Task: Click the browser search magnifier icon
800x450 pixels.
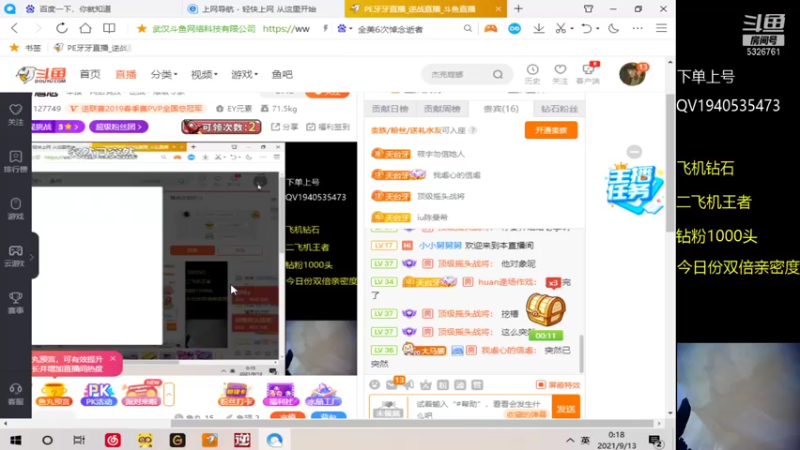Action: 467,29
